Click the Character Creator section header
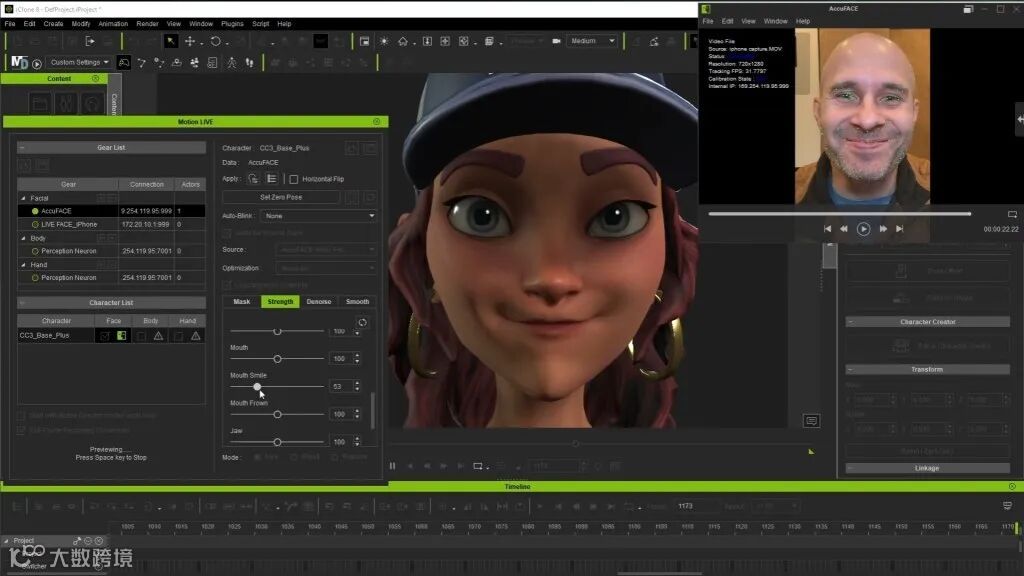This screenshot has width=1024, height=576. click(927, 322)
